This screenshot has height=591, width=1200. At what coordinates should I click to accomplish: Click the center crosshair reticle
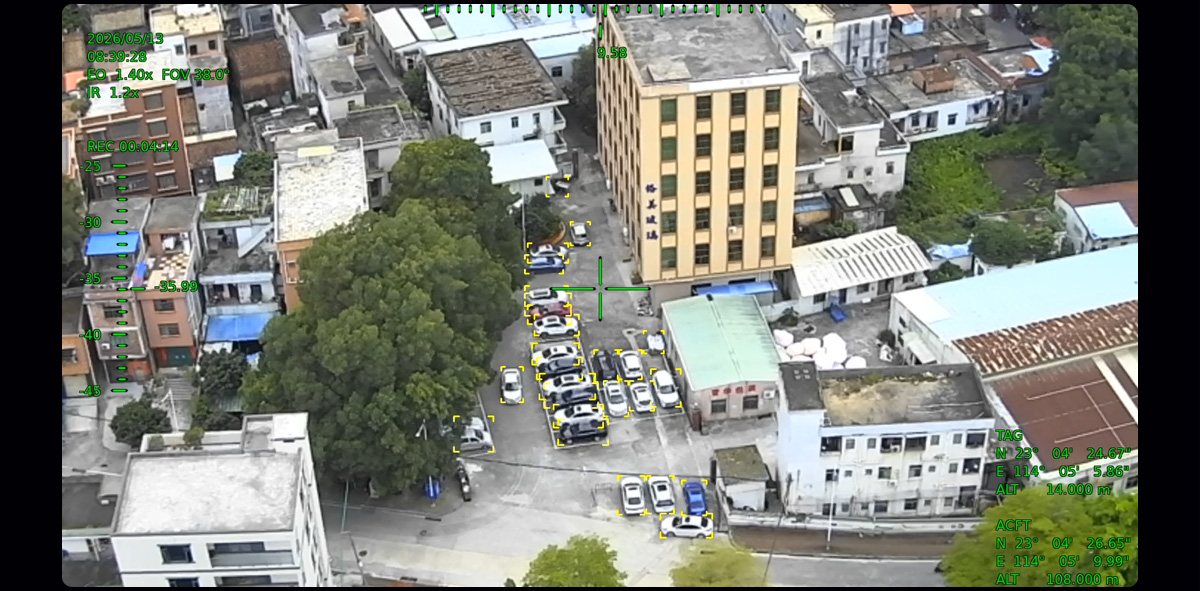coord(600,289)
